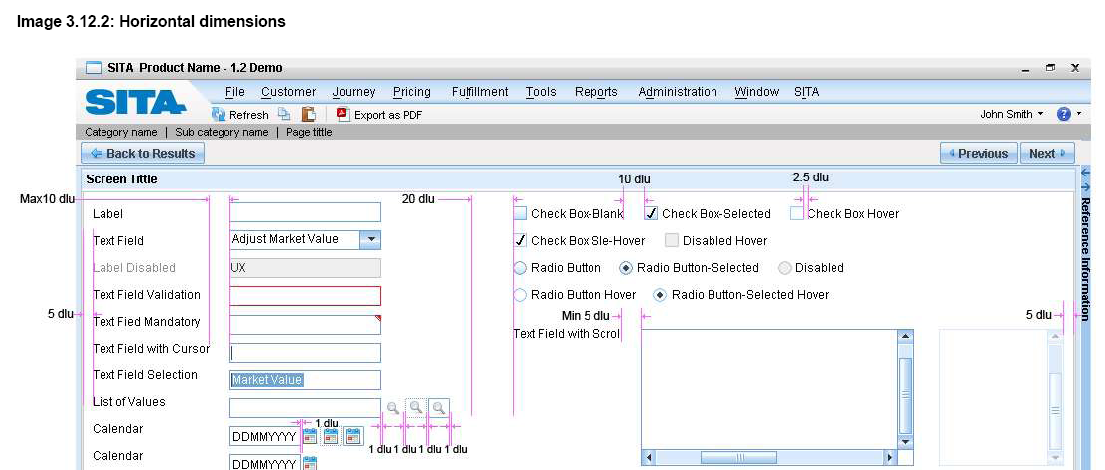
Task: Open the Adjust Market Value dropdown arrow
Action: [x=370, y=240]
